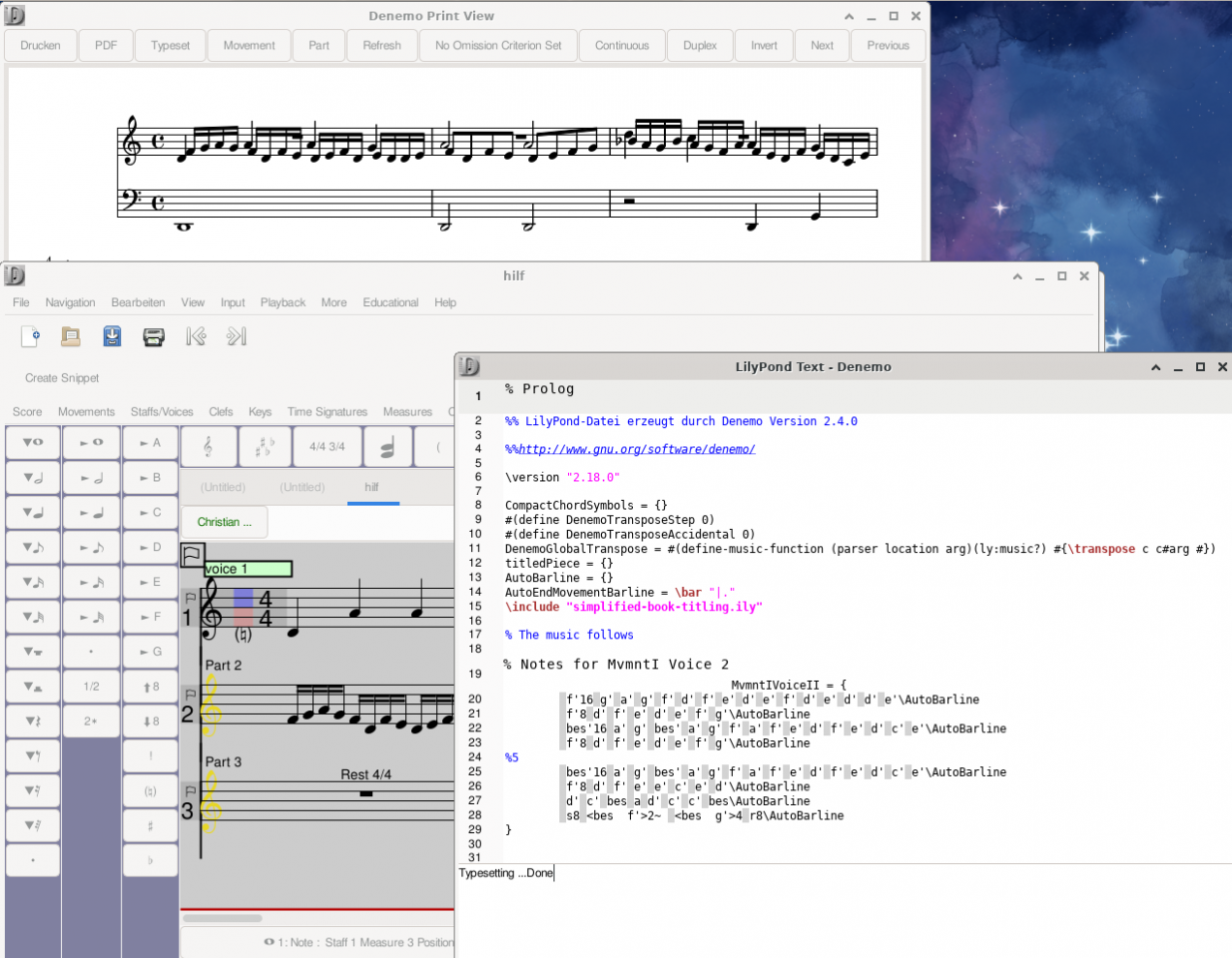Screen dimensions: 1232x958
Task: Change to quarter note with right-arrow palette button
Action: click(91, 513)
